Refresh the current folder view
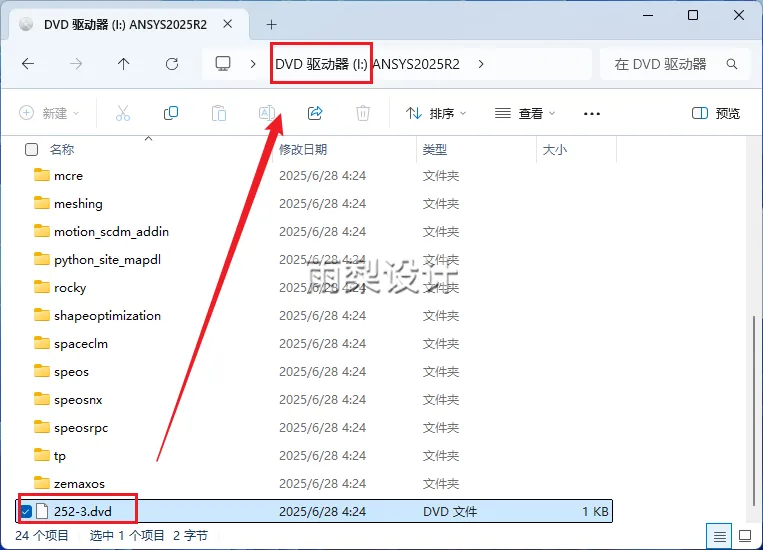Screen dimensions: 763x550 [172, 64]
